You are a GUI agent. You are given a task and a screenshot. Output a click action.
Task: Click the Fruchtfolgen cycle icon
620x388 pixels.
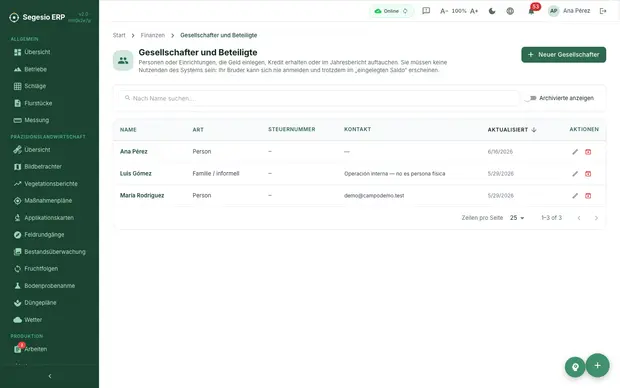(x=17, y=269)
